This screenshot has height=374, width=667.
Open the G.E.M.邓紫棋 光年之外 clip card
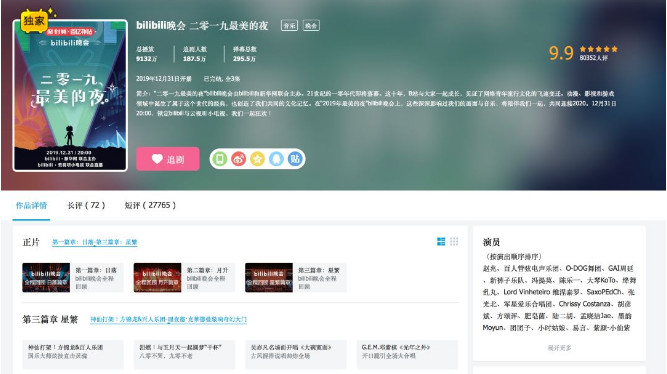pyautogui.click(x=407, y=354)
